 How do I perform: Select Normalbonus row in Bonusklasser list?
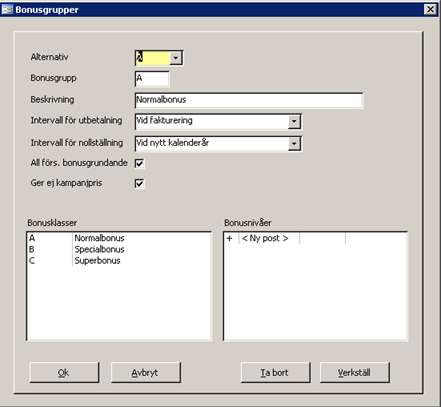(x=119, y=238)
